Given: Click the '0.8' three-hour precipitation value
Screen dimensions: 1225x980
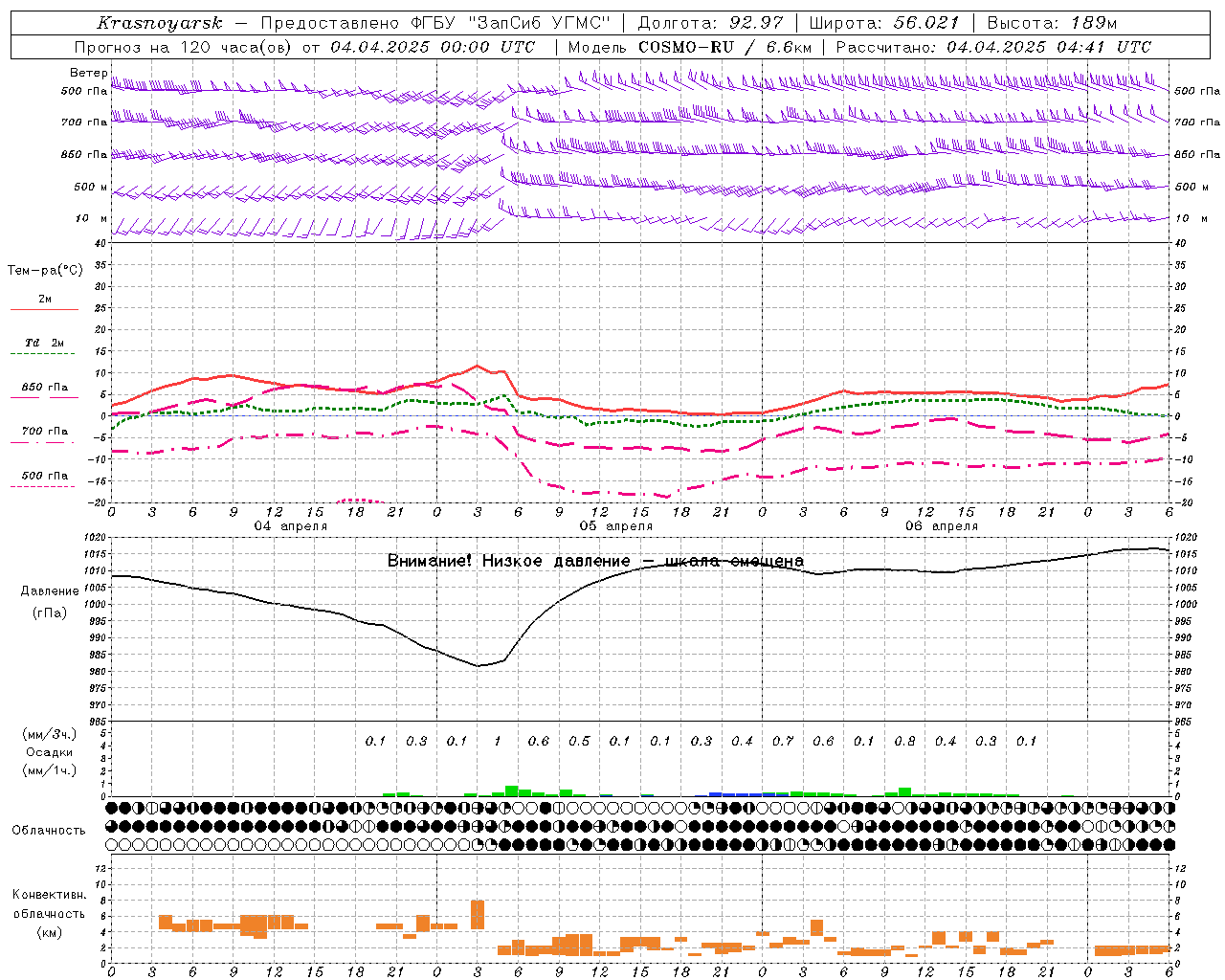Looking at the screenshot, I should pos(904,741).
